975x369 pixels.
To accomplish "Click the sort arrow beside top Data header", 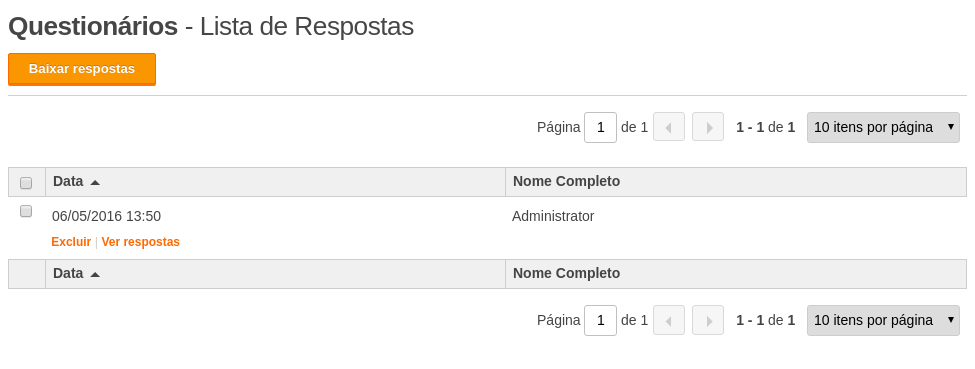I will click(95, 182).
